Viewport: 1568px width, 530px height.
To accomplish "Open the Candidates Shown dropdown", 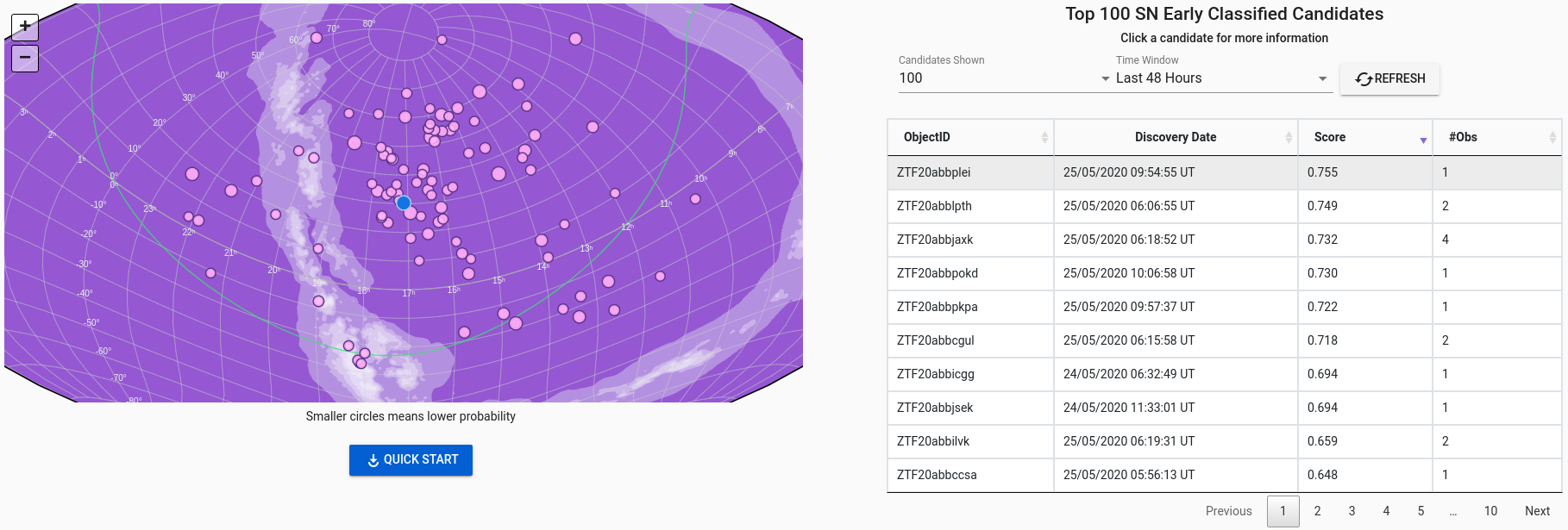I will pyautogui.click(x=1005, y=78).
